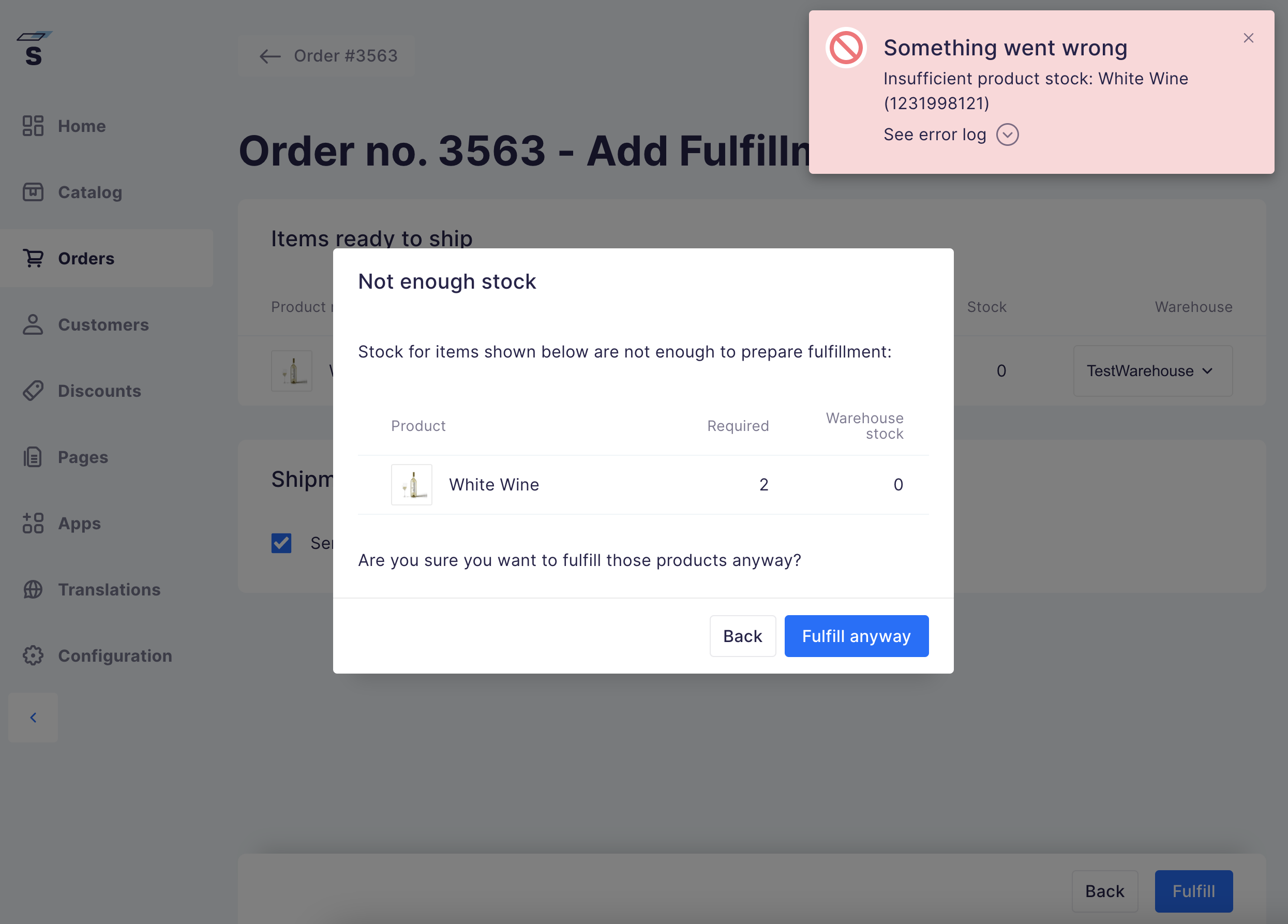
Task: Click the Fulfill anyway button
Action: [856, 635]
